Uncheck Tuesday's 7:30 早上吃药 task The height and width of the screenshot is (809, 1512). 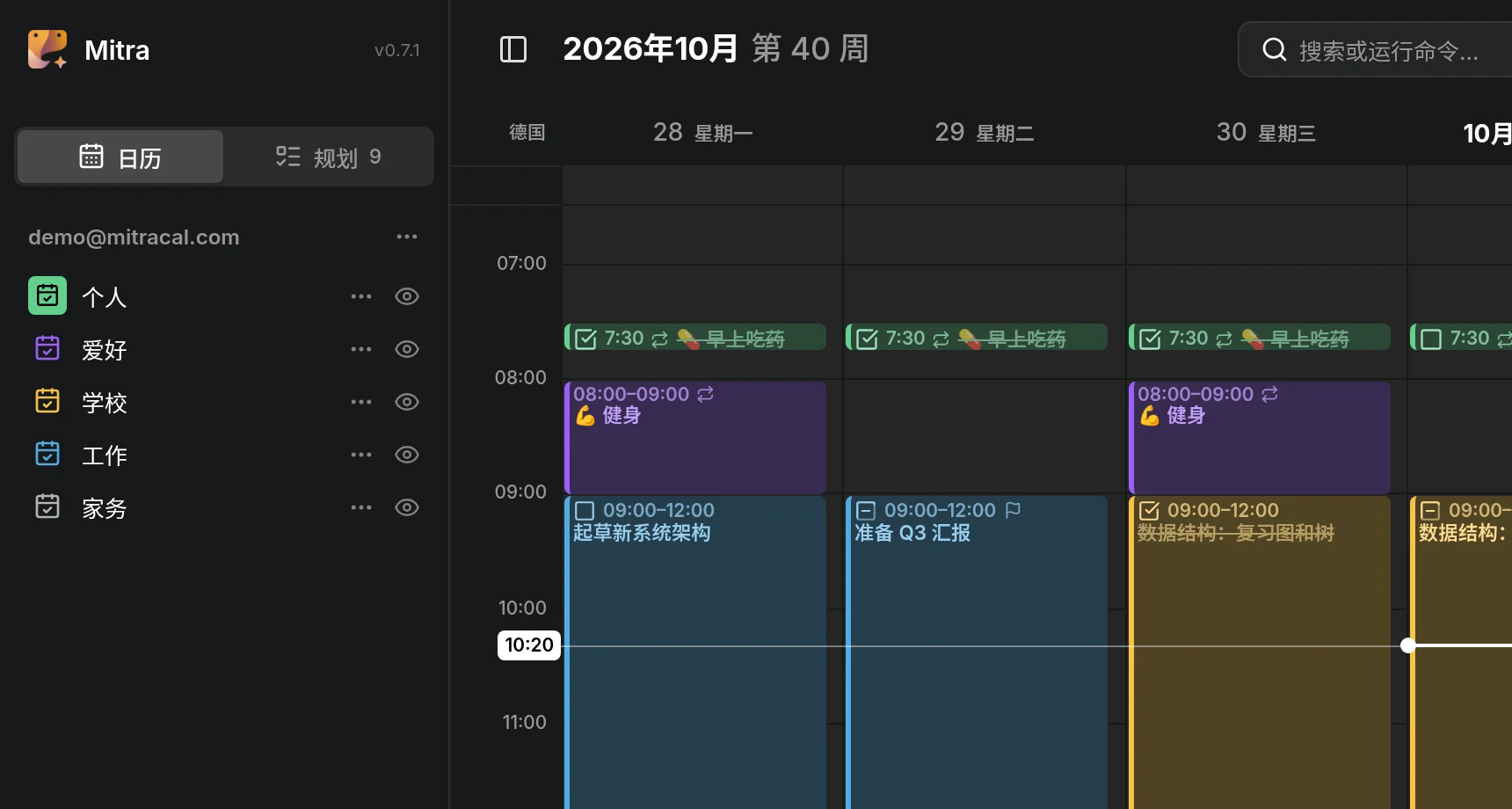[x=867, y=339]
